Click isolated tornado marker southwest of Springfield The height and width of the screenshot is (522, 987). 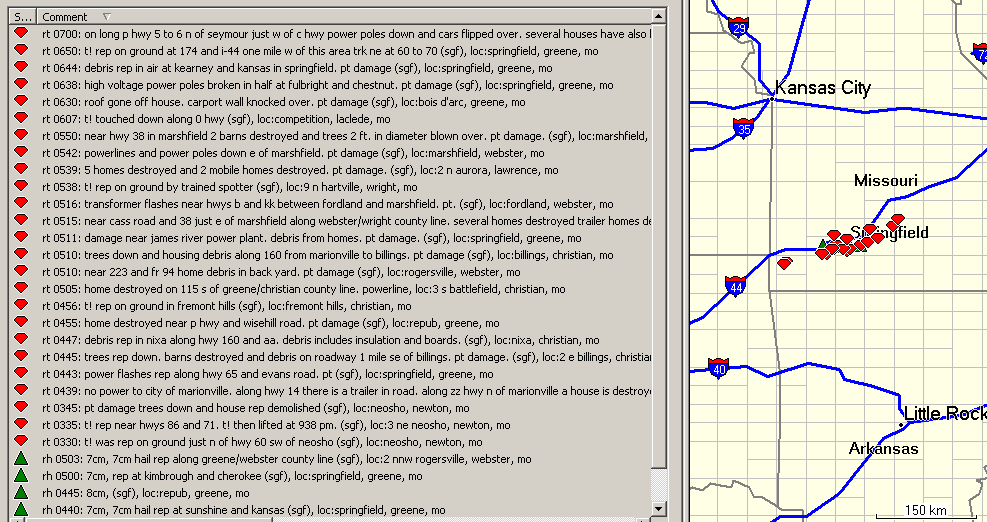tap(785, 263)
